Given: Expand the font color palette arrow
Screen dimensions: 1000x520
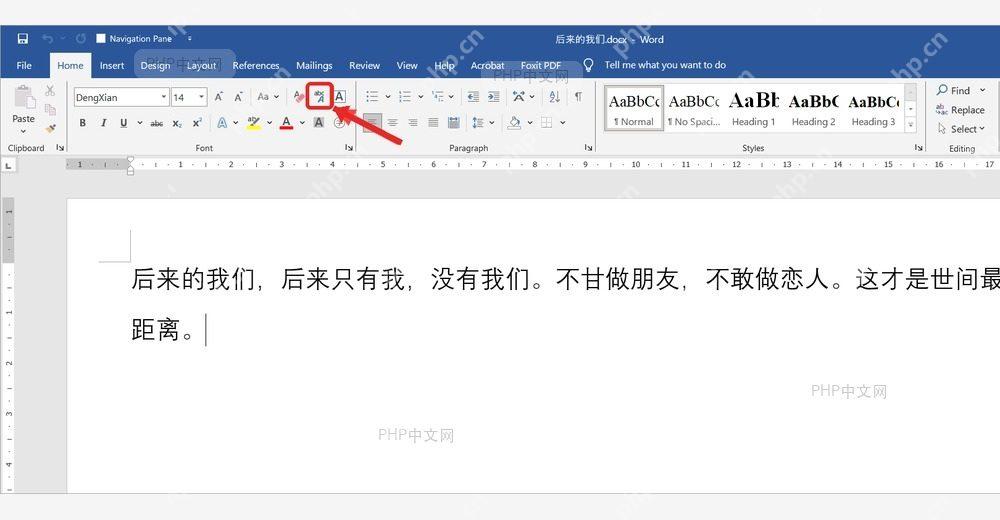Looking at the screenshot, I should [x=302, y=123].
